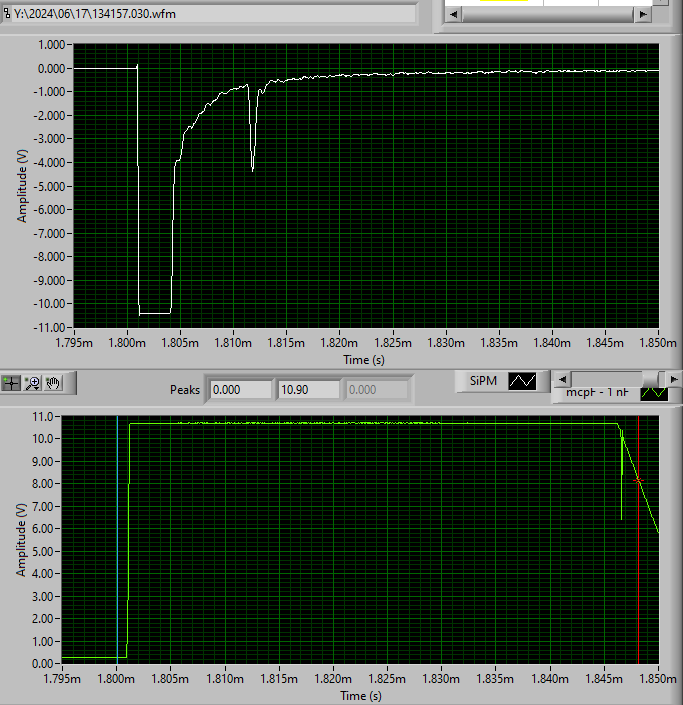Click the Peaks field showing 10.90

point(309,390)
